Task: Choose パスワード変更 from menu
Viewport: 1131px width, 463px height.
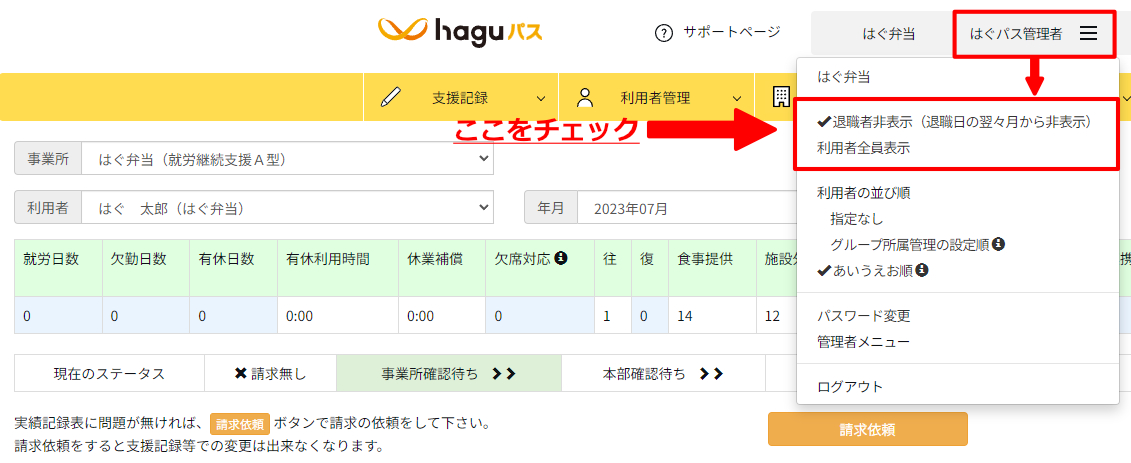Action: pyautogui.click(x=863, y=316)
